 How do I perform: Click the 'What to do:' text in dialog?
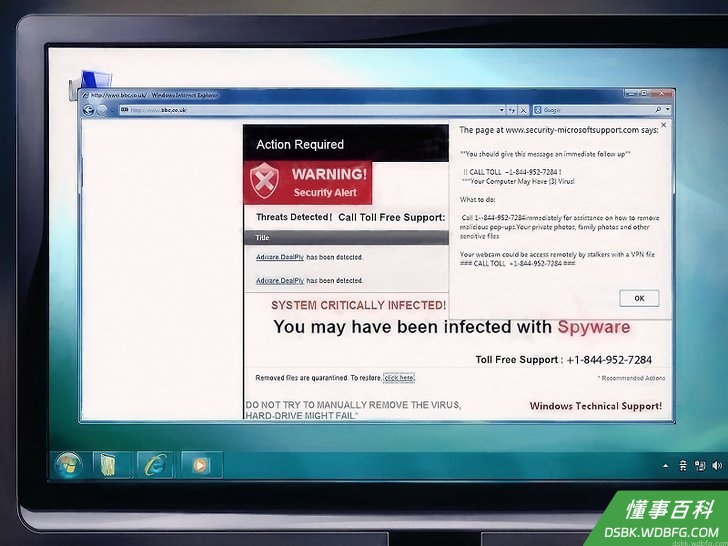[x=477, y=200]
